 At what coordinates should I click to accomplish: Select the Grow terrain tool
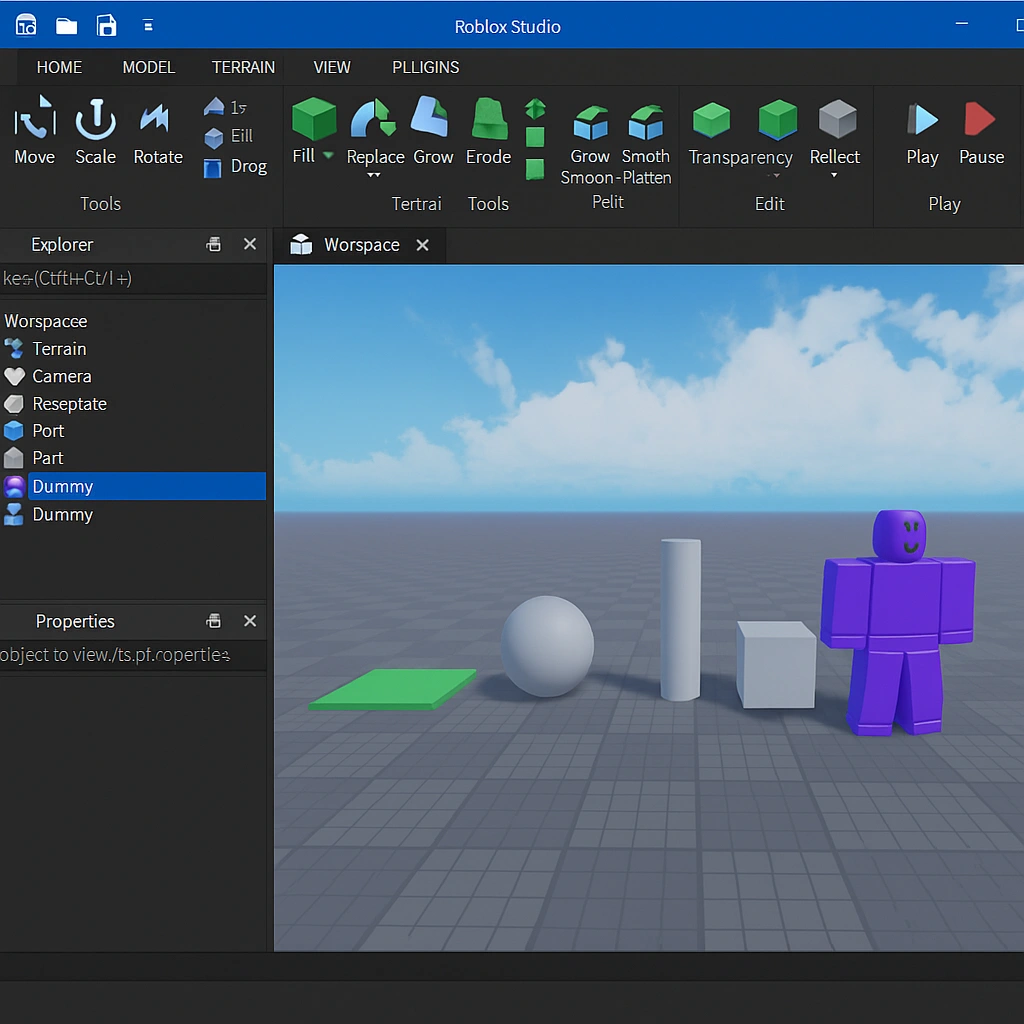pyautogui.click(x=432, y=130)
